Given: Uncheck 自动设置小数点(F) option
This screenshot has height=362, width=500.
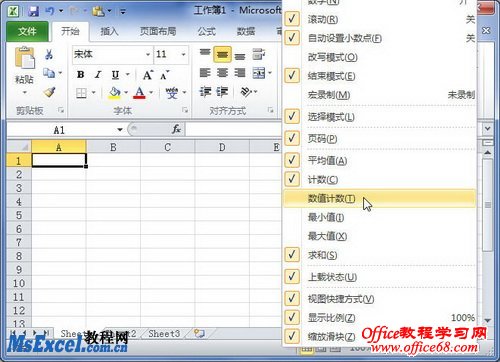Looking at the screenshot, I should coord(292,38).
